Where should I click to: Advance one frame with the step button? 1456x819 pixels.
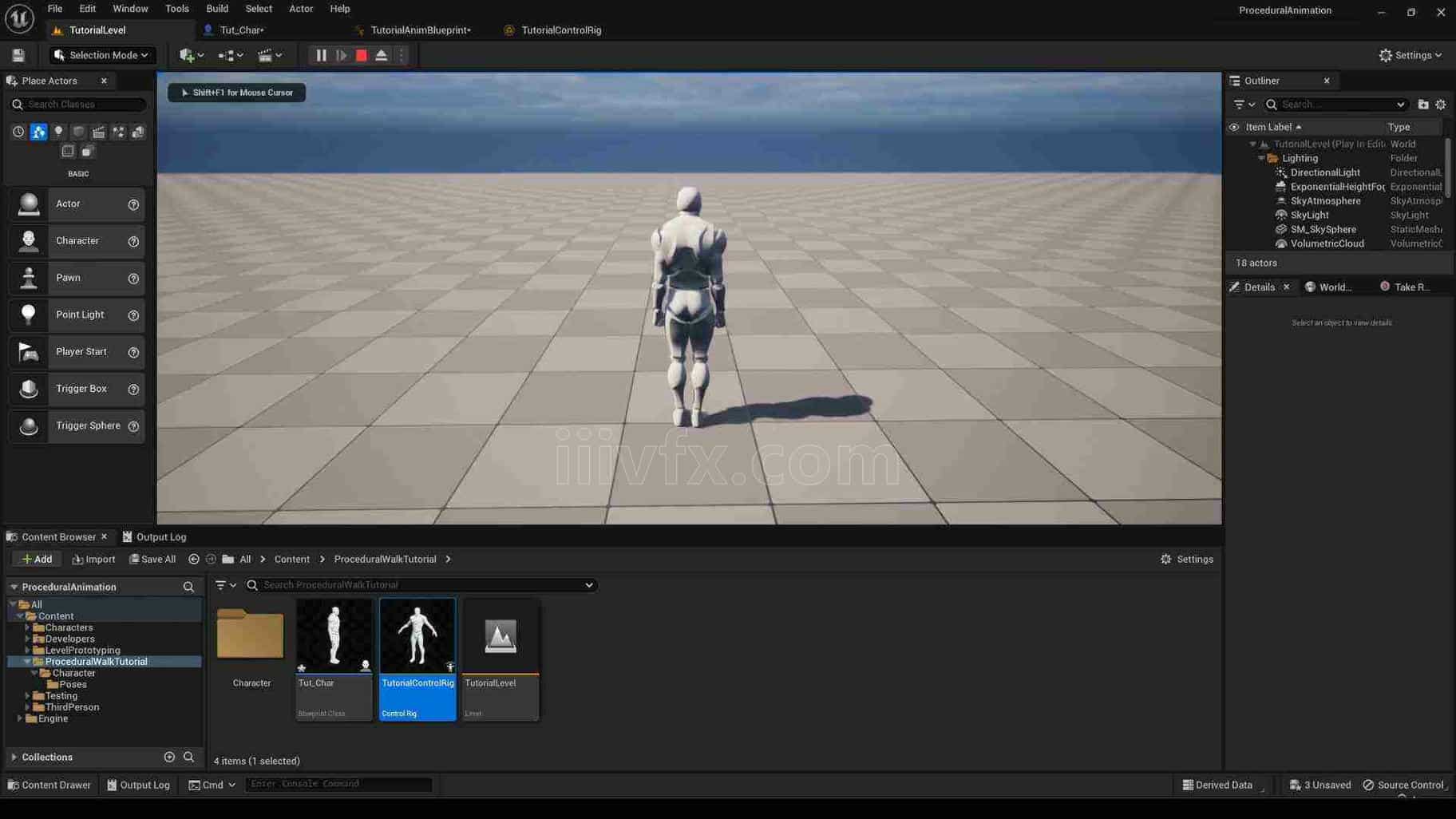[x=342, y=55]
